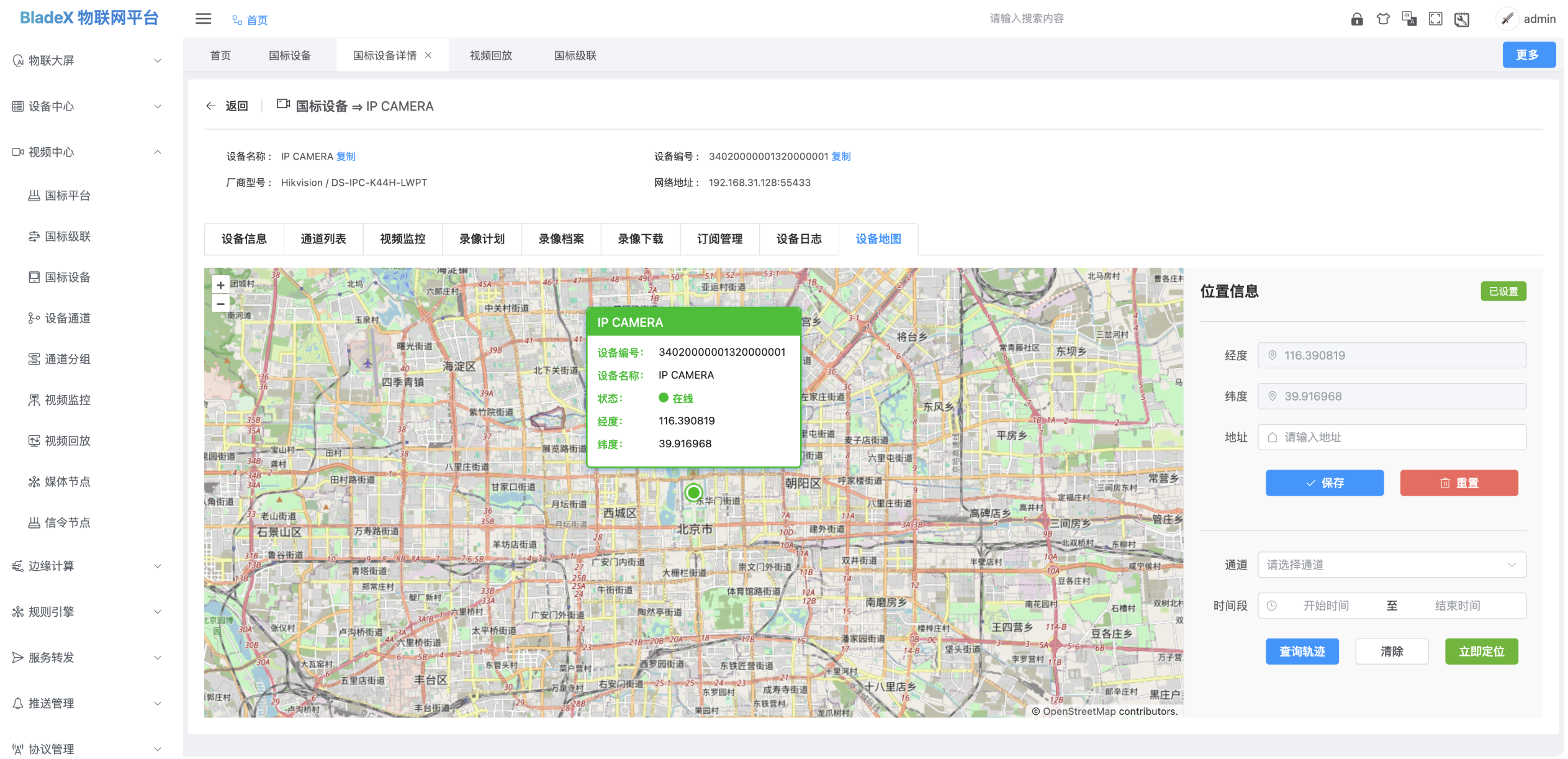
Task: Expand the 边缘计算 menu
Action: click(x=87, y=566)
